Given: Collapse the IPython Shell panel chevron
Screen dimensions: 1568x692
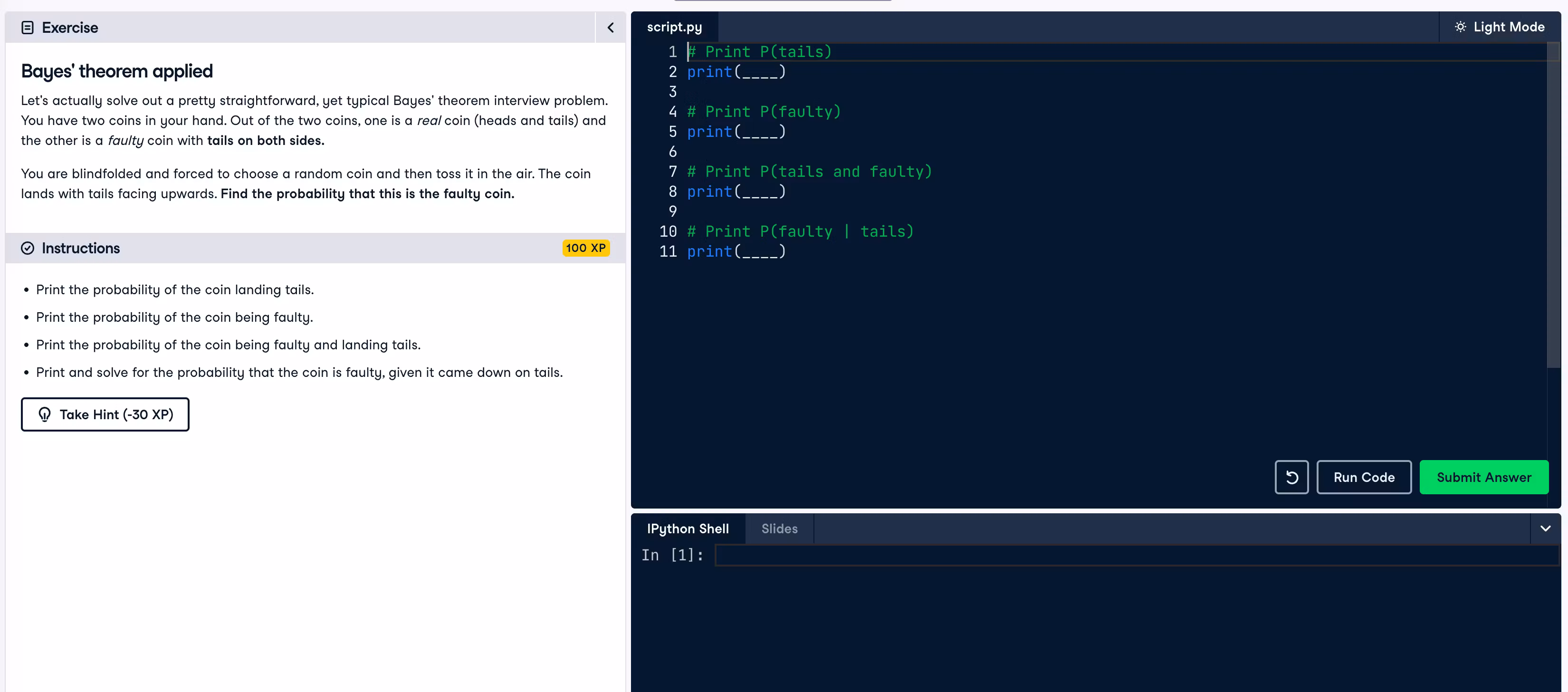Looking at the screenshot, I should [1545, 529].
